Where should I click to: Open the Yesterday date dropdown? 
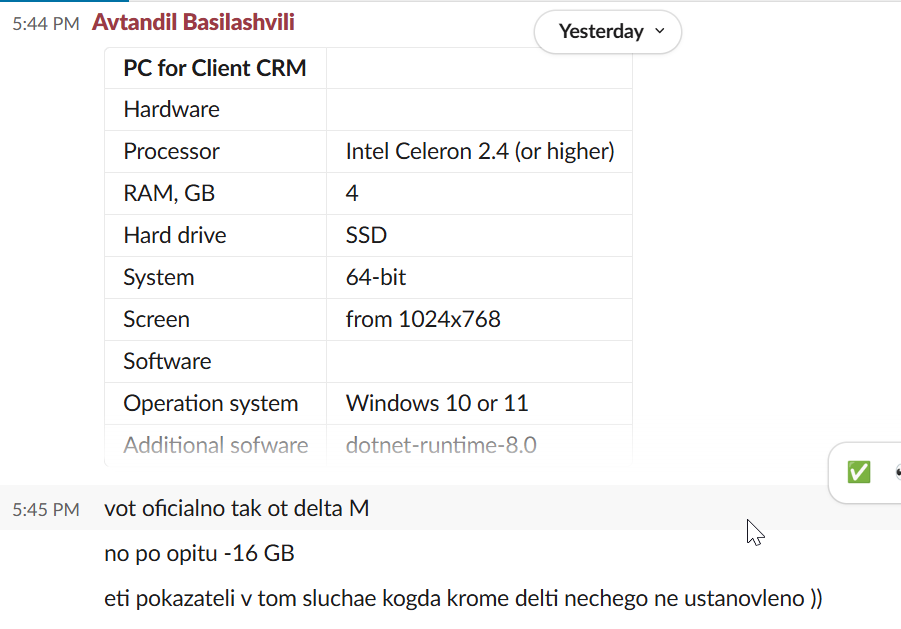point(608,32)
